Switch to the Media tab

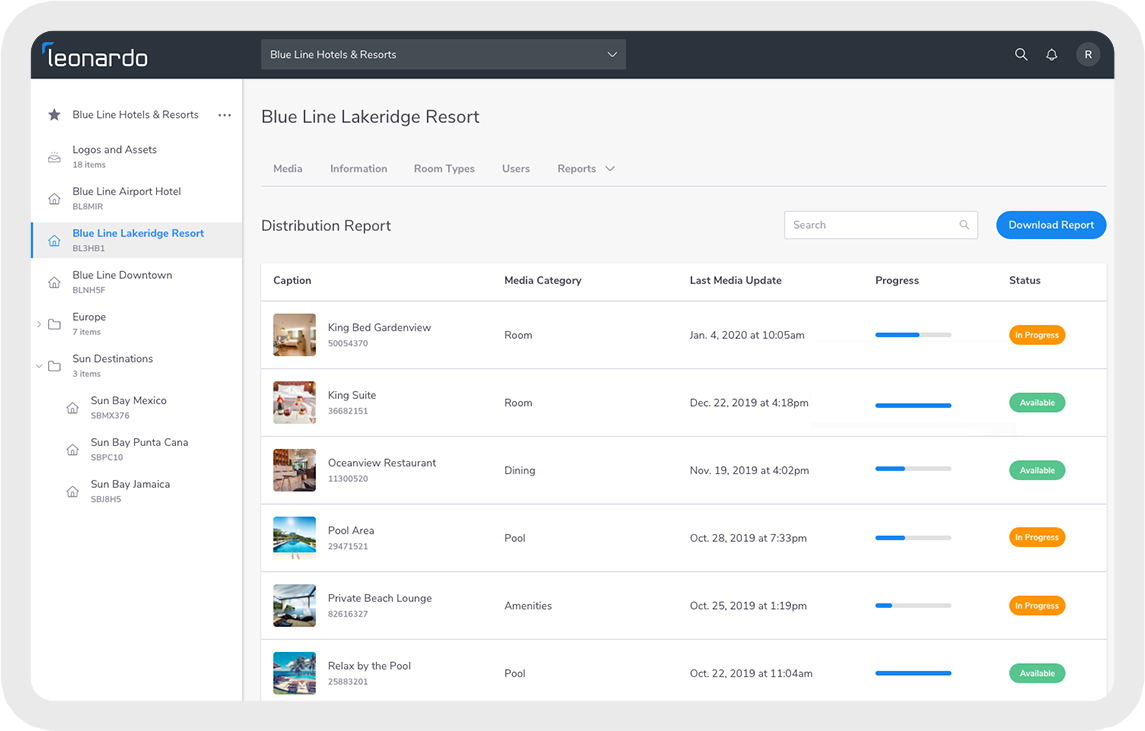tap(288, 169)
